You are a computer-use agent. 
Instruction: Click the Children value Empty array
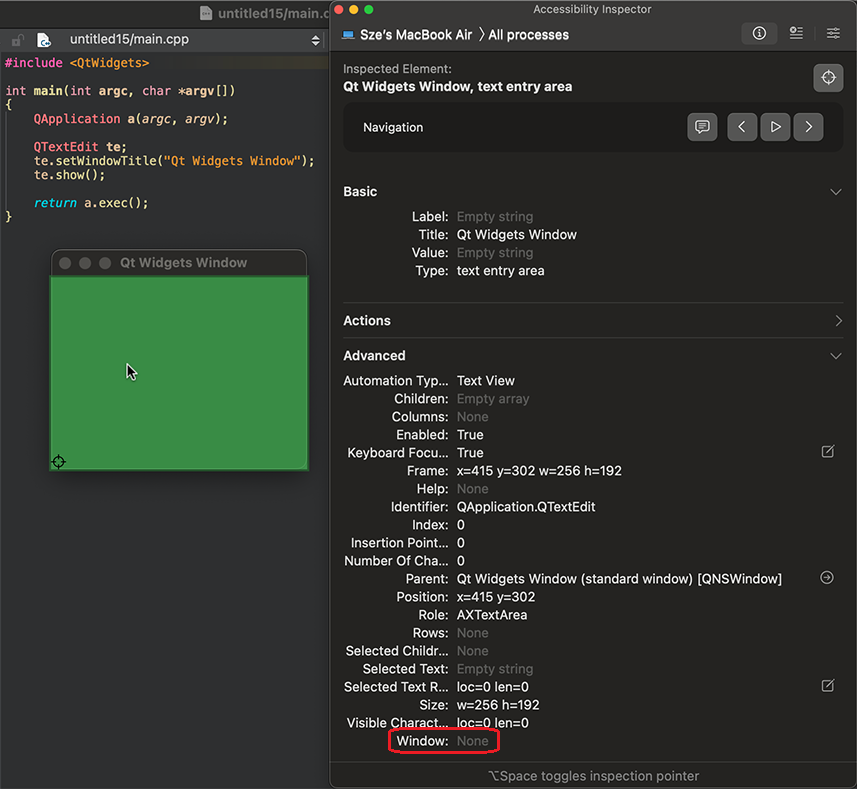click(x=493, y=399)
